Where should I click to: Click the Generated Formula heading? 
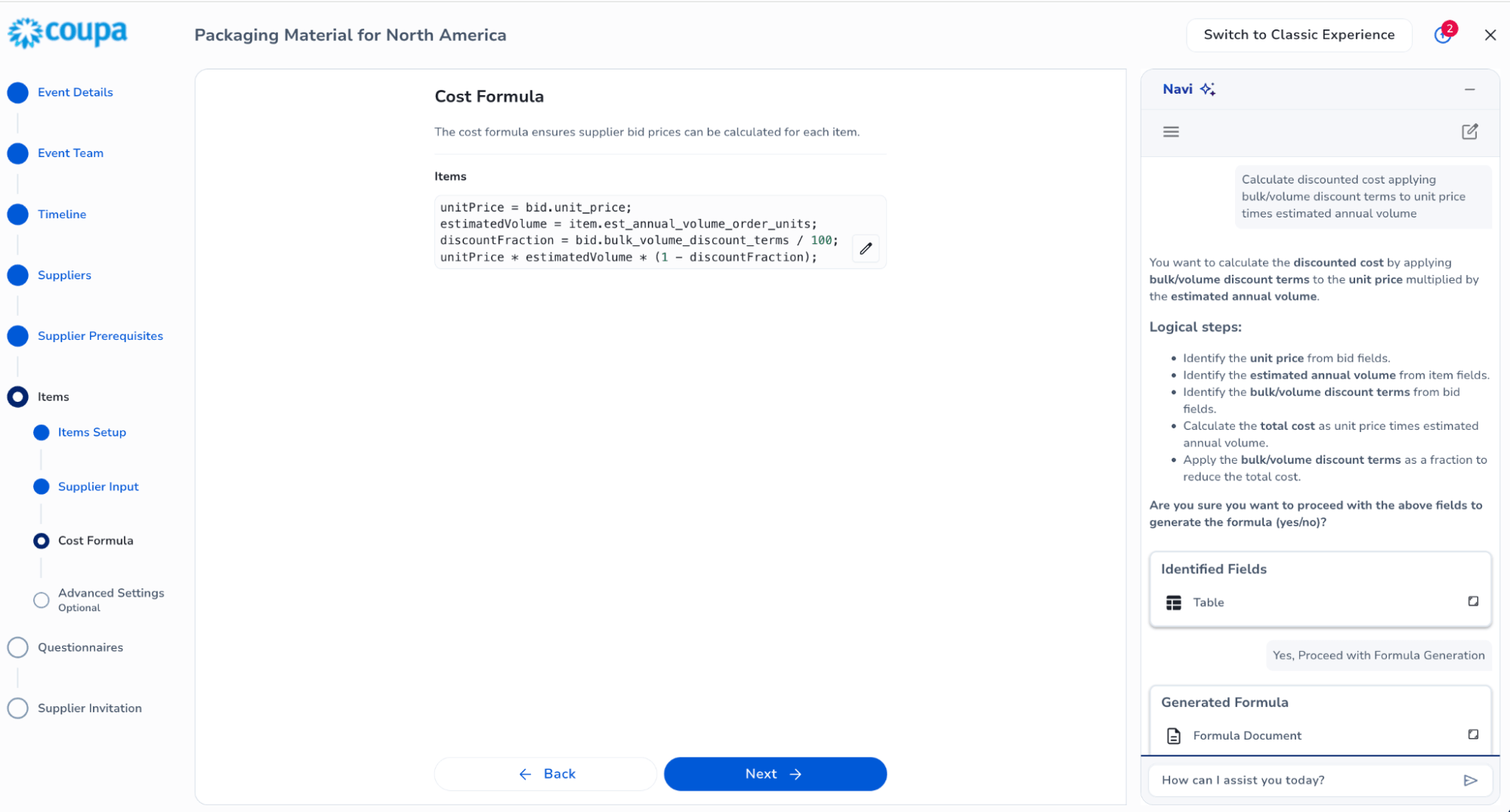tap(1224, 702)
